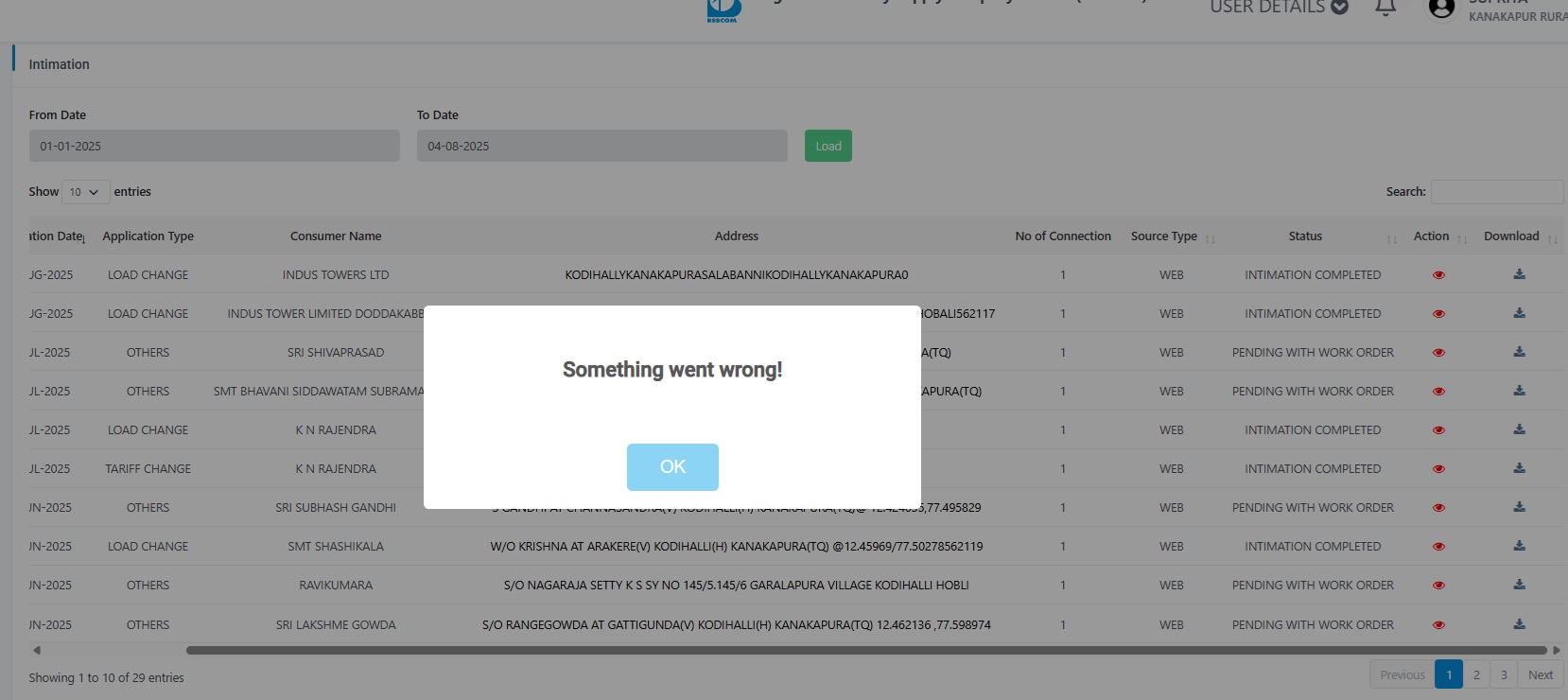1568x700 pixels.
Task: View the INDUS TOWER LIMITED DODDAKABE row details
Action: click(1438, 314)
